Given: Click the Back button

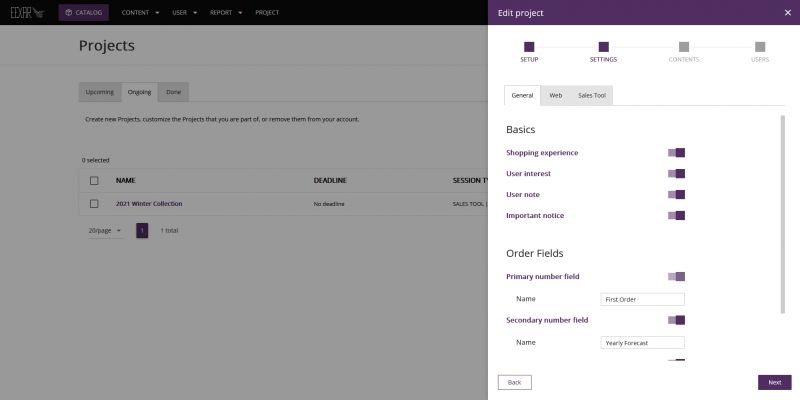Looking at the screenshot, I should [x=515, y=382].
